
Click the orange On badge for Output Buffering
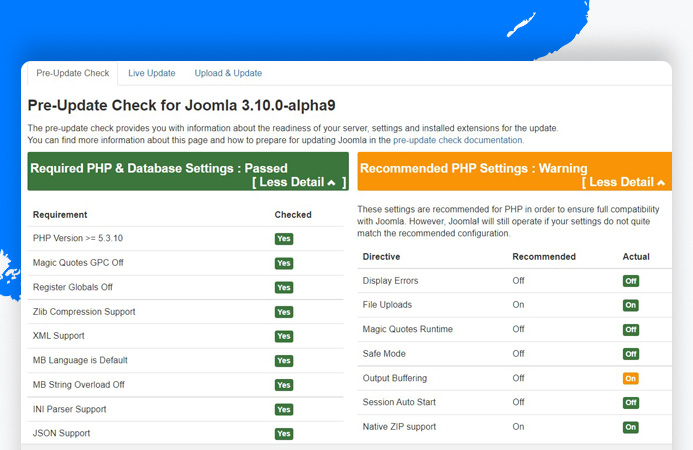pos(631,378)
